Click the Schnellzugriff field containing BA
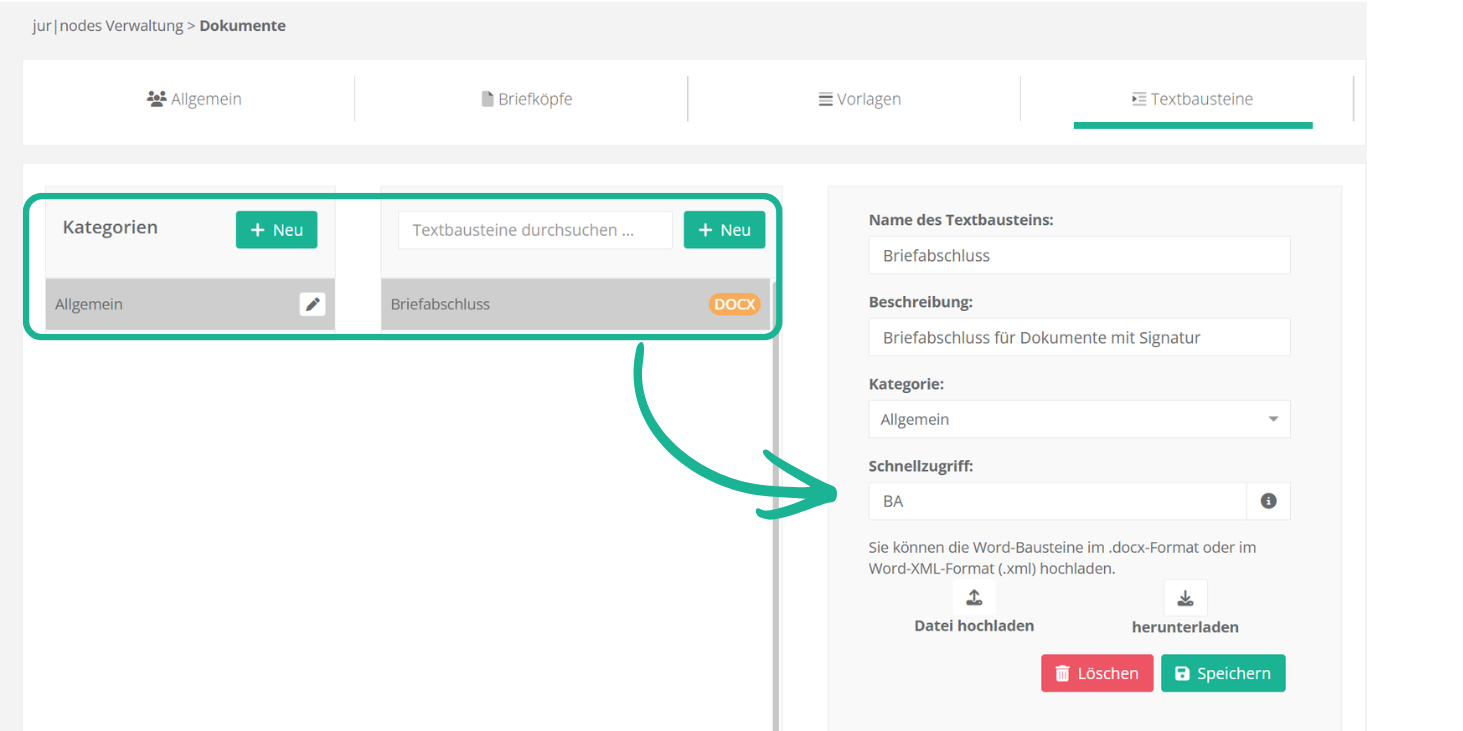This screenshot has width=1463, height=731. tap(1057, 501)
